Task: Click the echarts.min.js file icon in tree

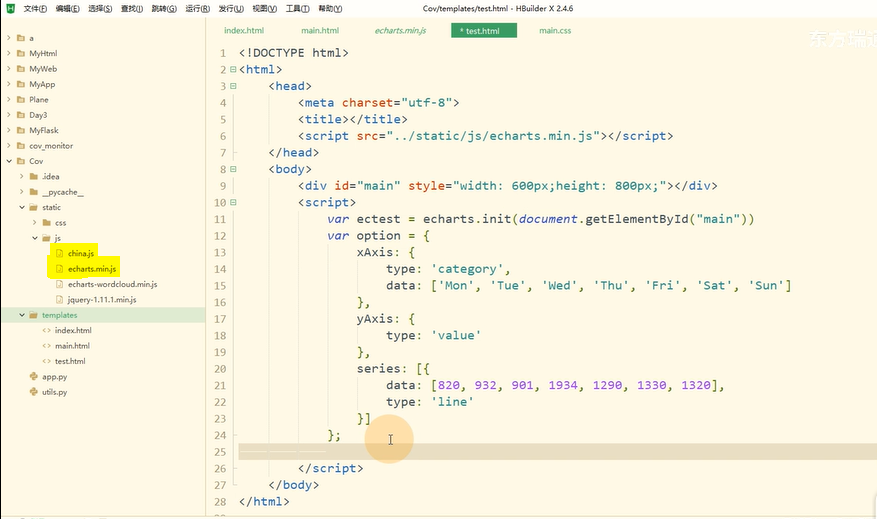Action: click(60, 269)
